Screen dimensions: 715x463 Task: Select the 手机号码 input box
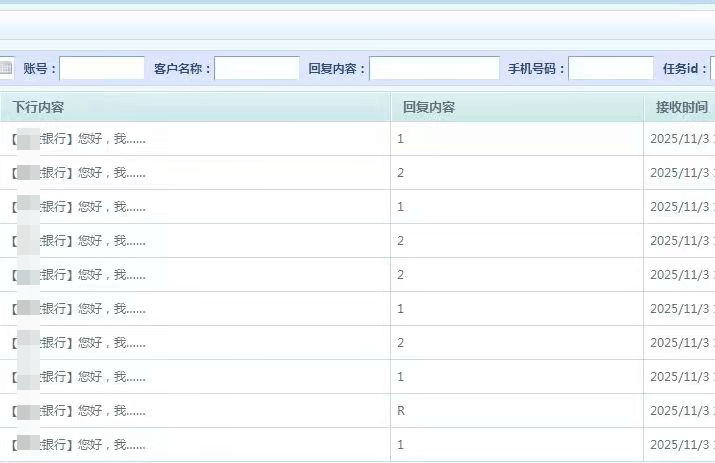coord(610,69)
